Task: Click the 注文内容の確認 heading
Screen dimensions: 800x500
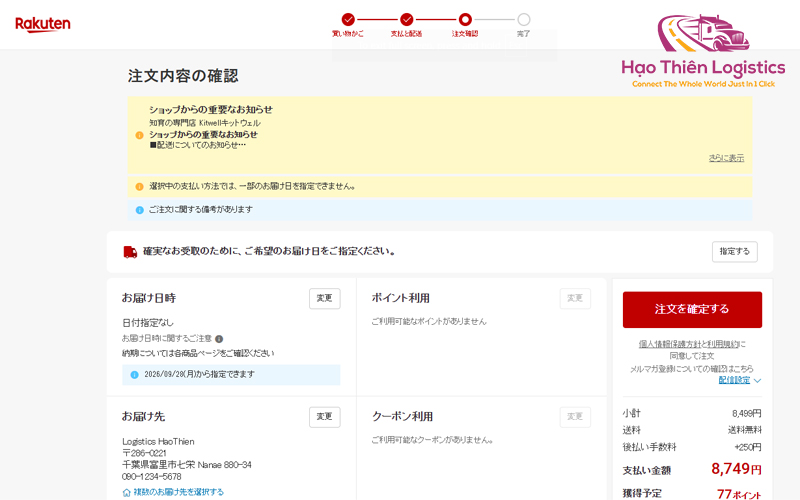Action: [x=183, y=76]
